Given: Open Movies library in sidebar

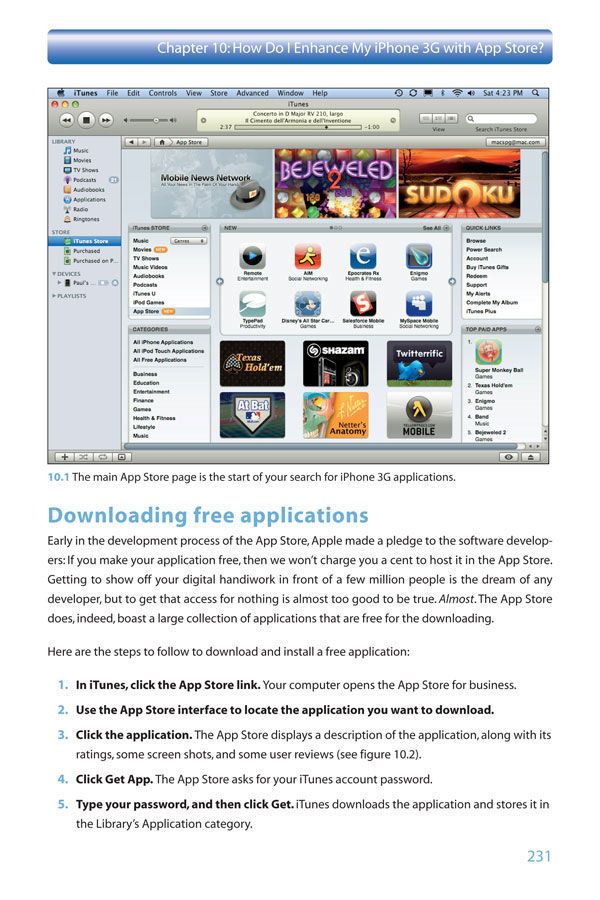Looking at the screenshot, I should pos(82,160).
